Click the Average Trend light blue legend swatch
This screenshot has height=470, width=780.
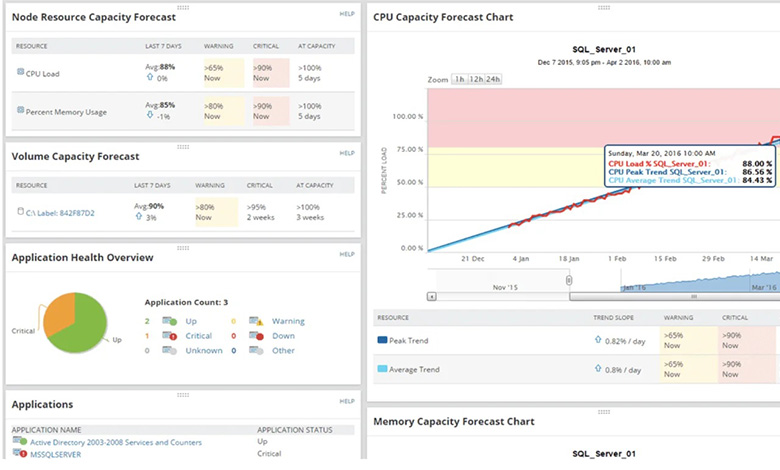pyautogui.click(x=382, y=369)
